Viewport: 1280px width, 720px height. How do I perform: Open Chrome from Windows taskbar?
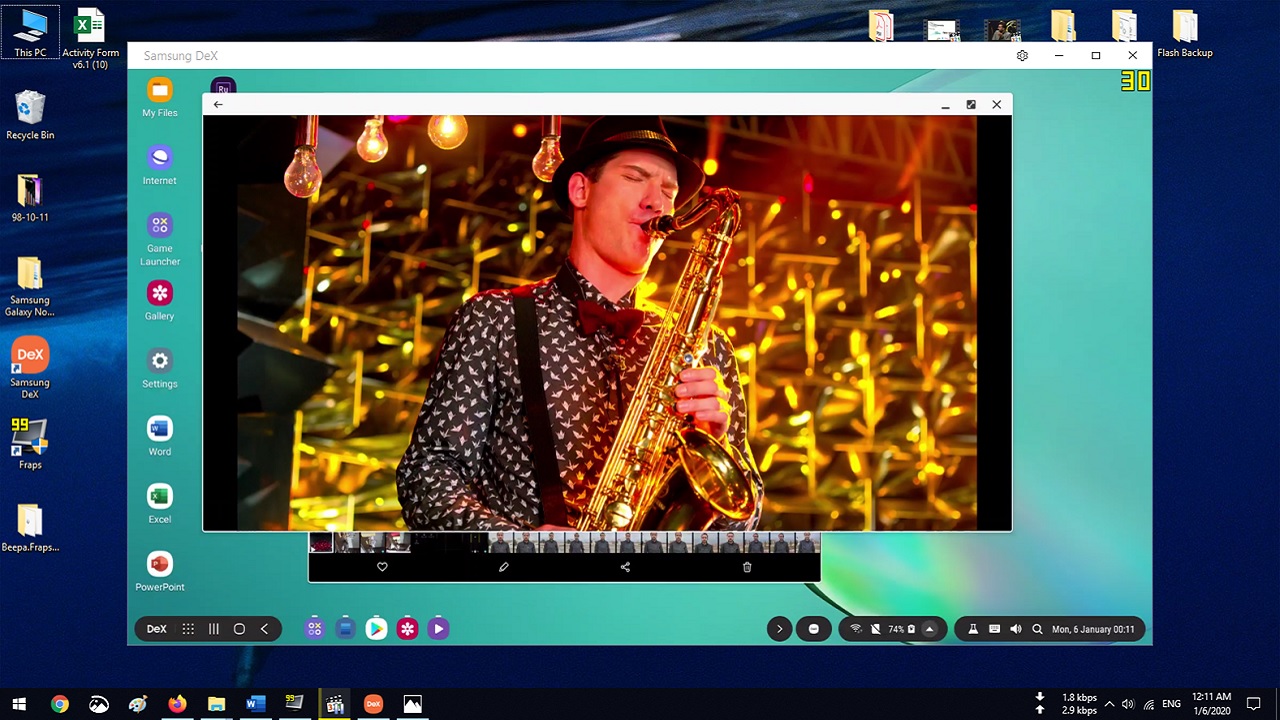60,704
